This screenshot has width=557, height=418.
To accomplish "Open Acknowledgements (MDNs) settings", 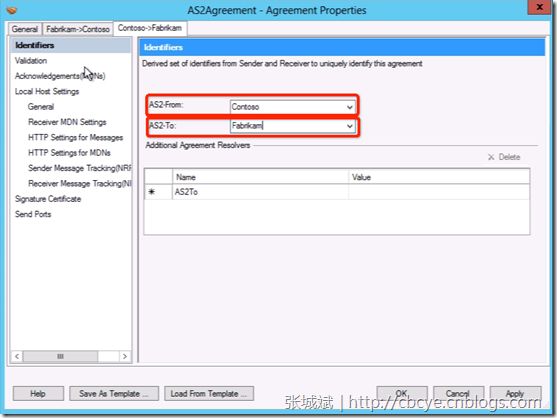I will point(60,76).
